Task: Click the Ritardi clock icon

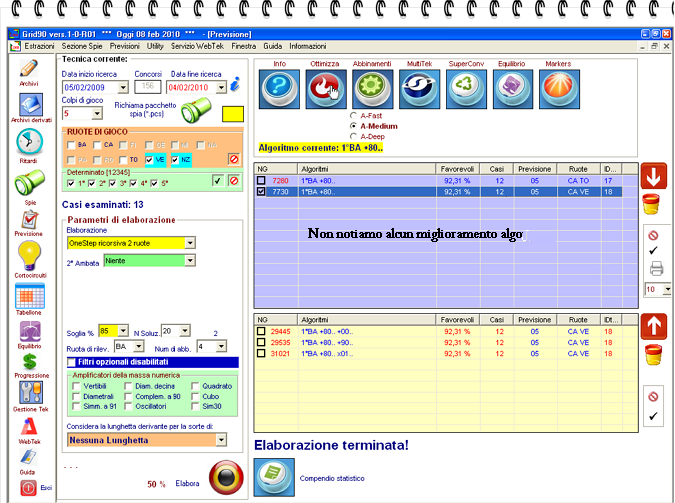Action: 29,144
